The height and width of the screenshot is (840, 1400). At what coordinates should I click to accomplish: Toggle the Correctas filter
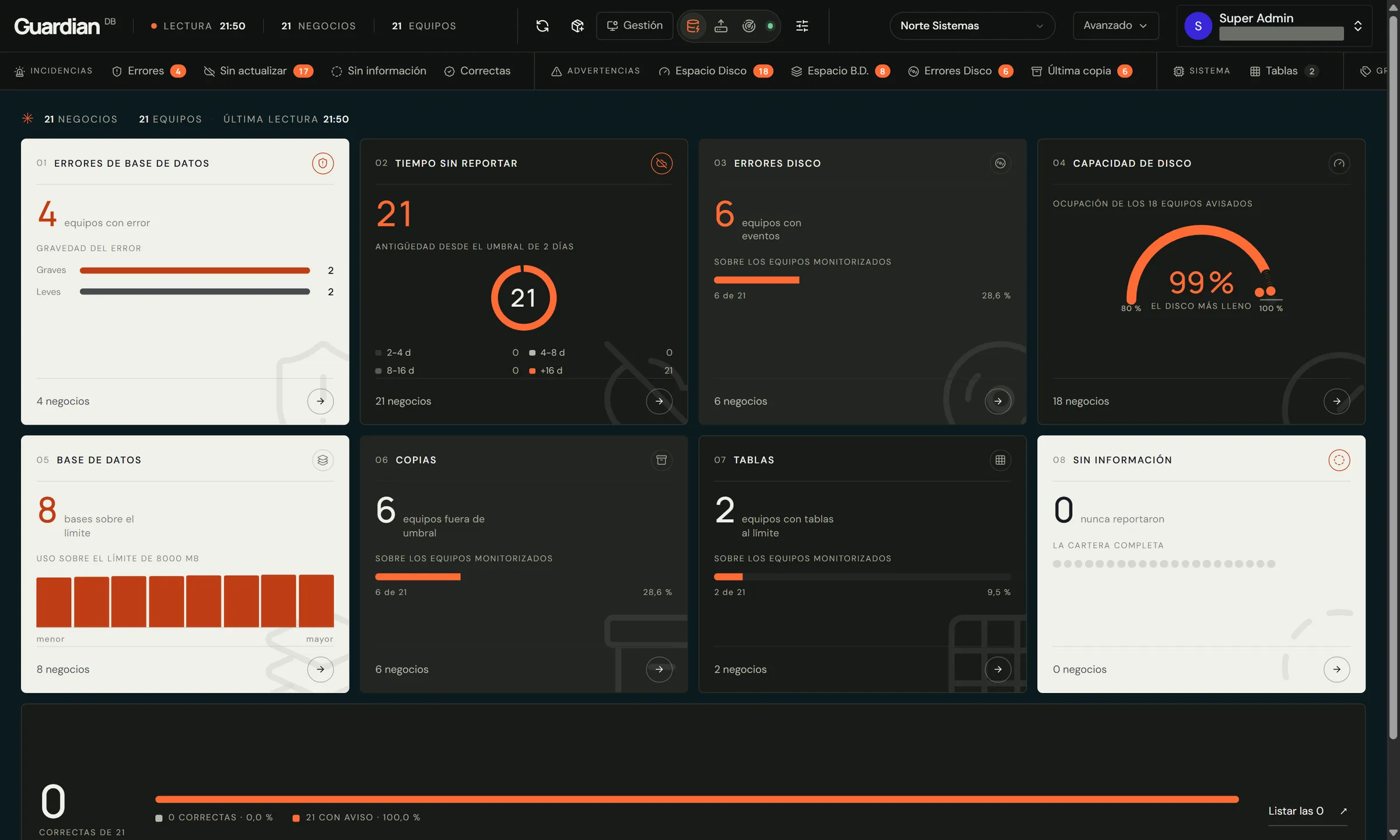[x=477, y=71]
